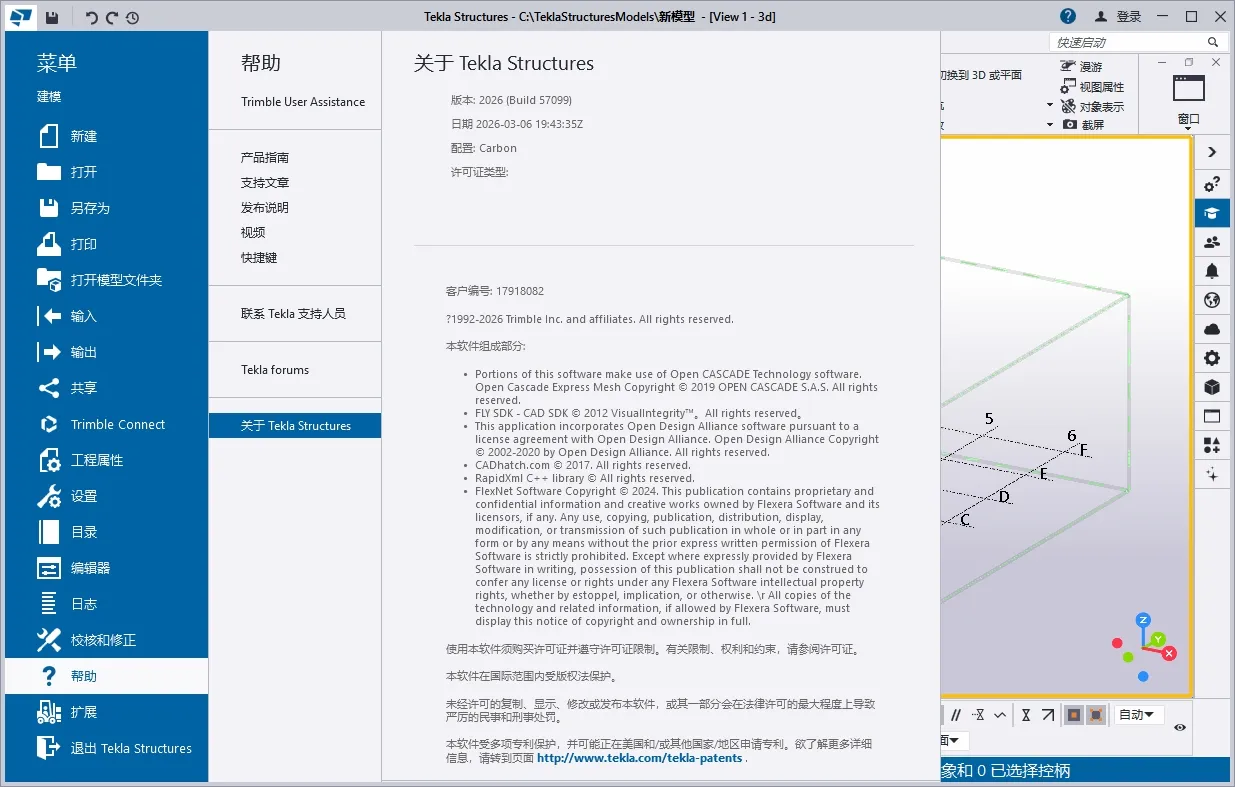Click the Trimble User Assistance link
This screenshot has height=787, width=1235.
coord(302,101)
